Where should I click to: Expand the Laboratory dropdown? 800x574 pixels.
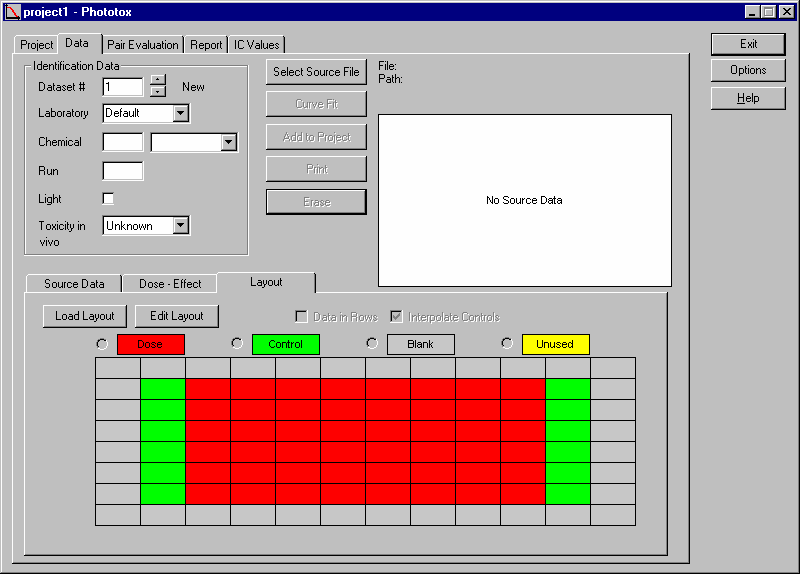click(x=181, y=113)
